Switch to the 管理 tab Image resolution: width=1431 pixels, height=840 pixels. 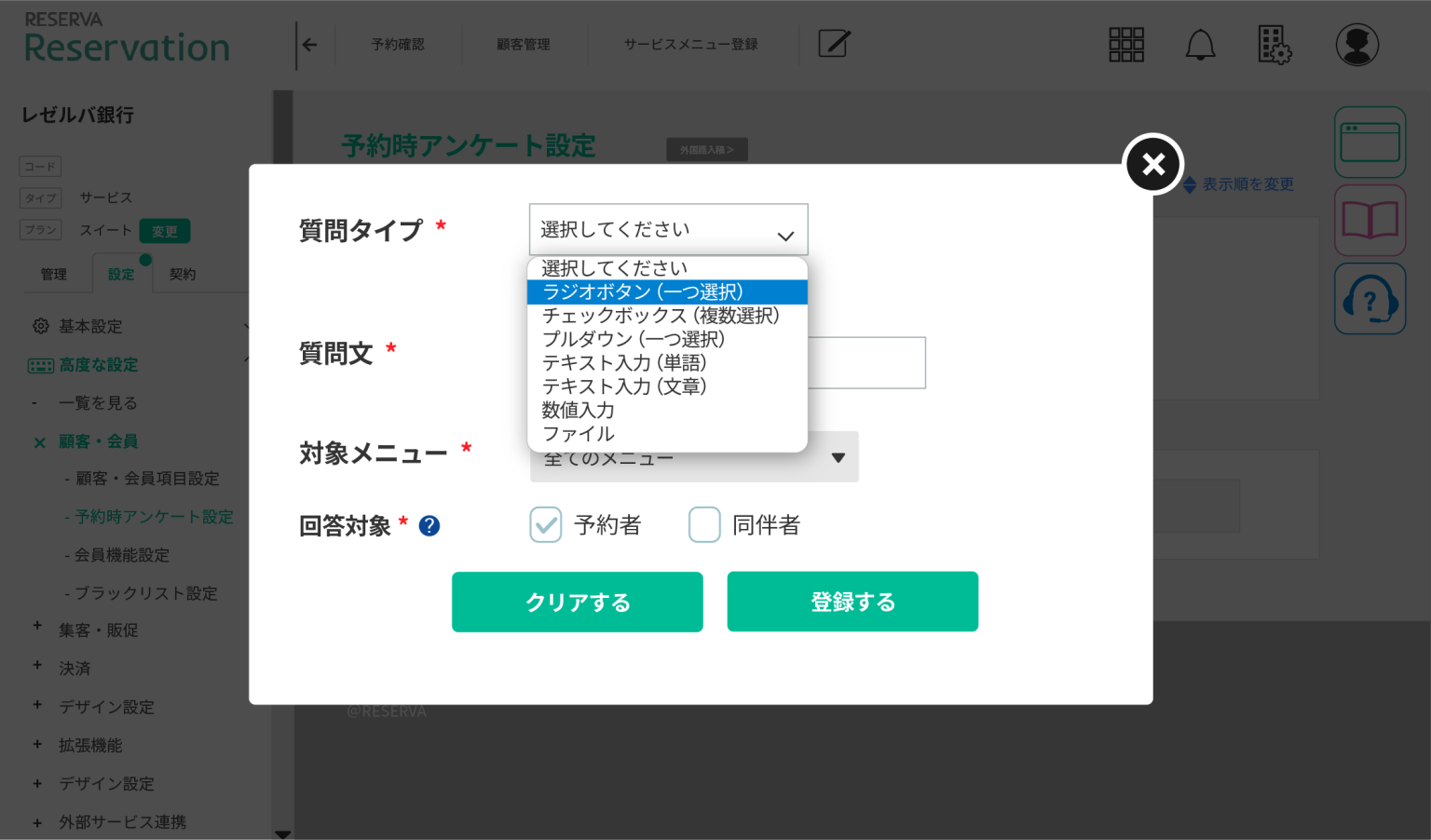[53, 275]
